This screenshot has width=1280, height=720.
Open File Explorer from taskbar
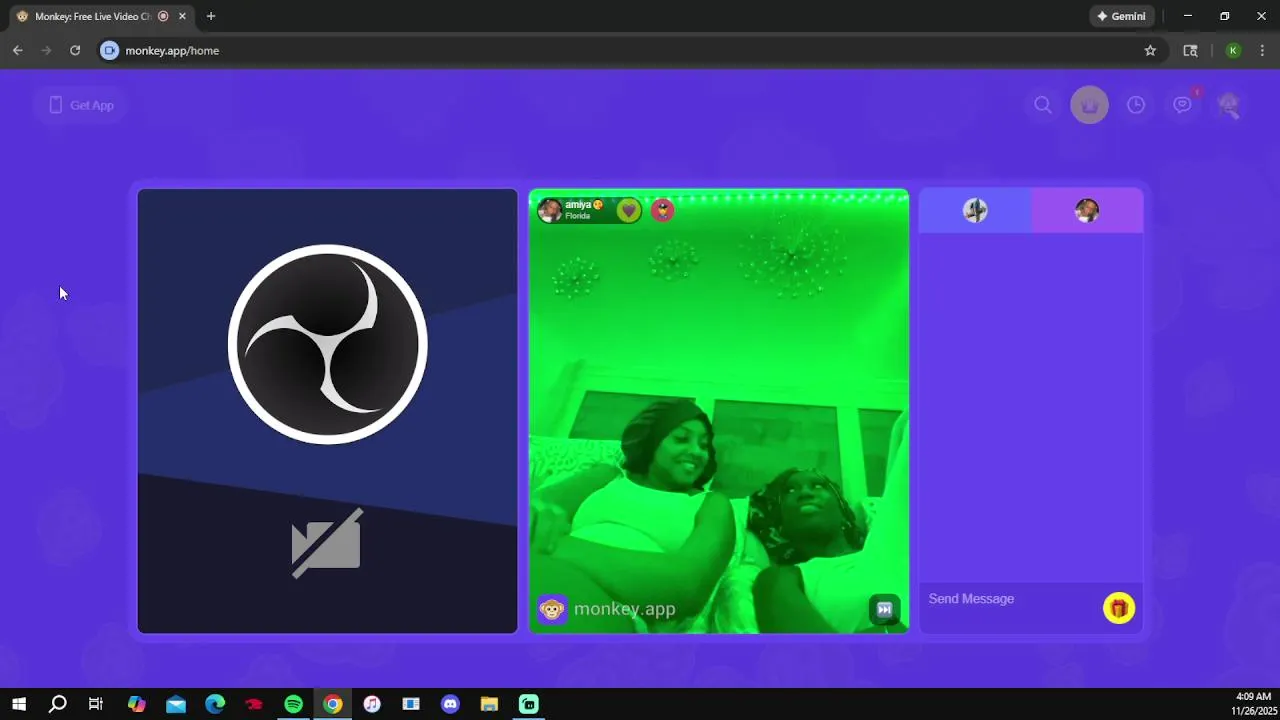coord(489,704)
